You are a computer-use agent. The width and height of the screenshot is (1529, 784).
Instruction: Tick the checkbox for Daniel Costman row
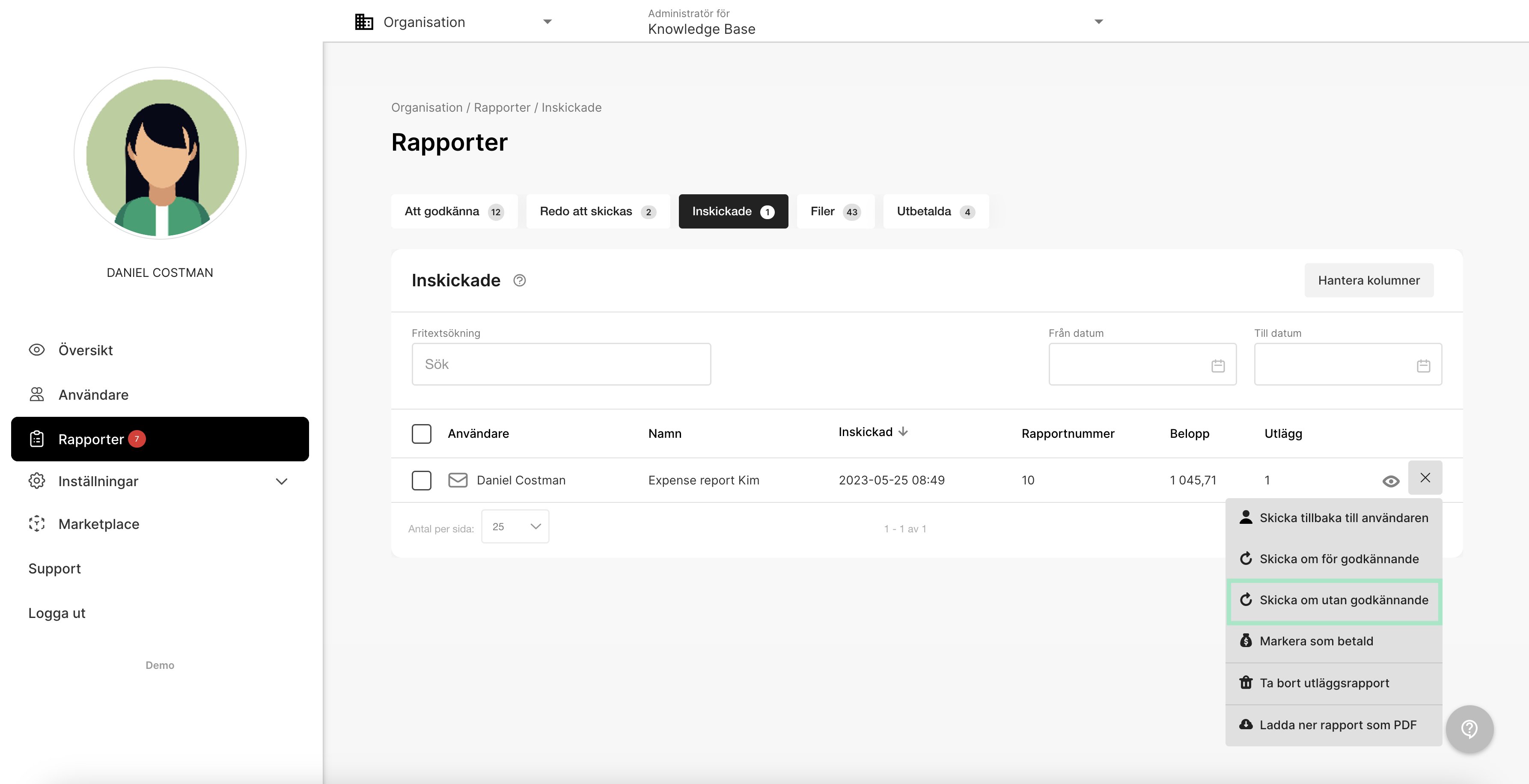[422, 480]
